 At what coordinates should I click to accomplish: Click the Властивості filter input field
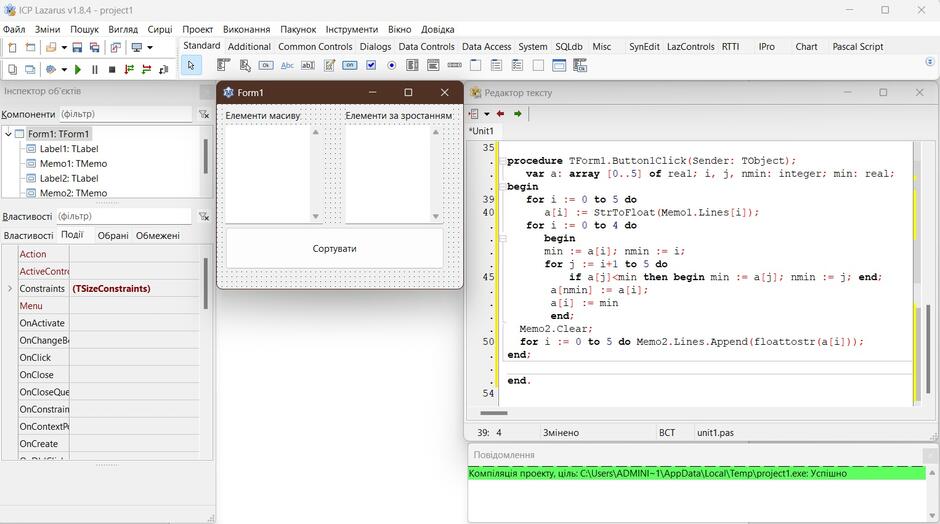pos(125,216)
